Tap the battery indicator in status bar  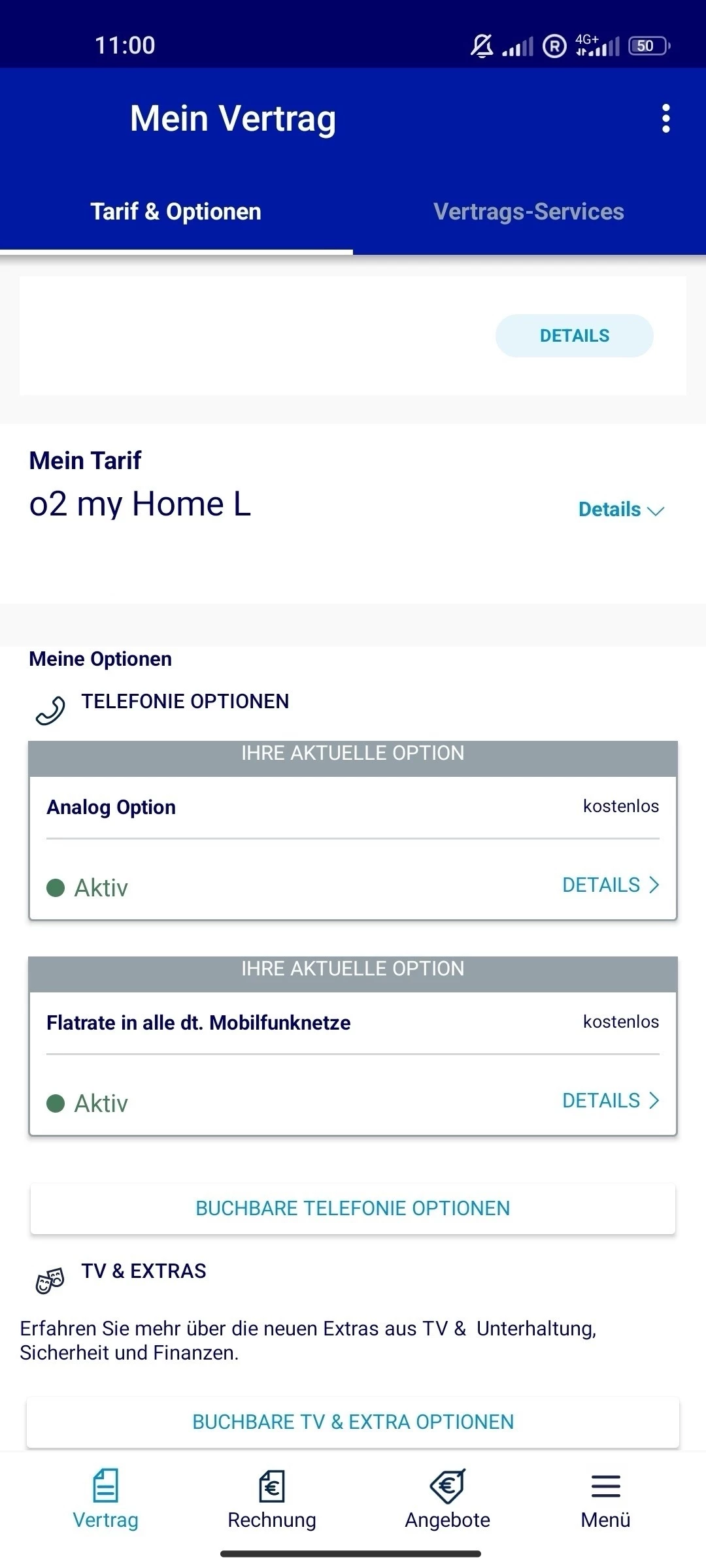(x=648, y=46)
